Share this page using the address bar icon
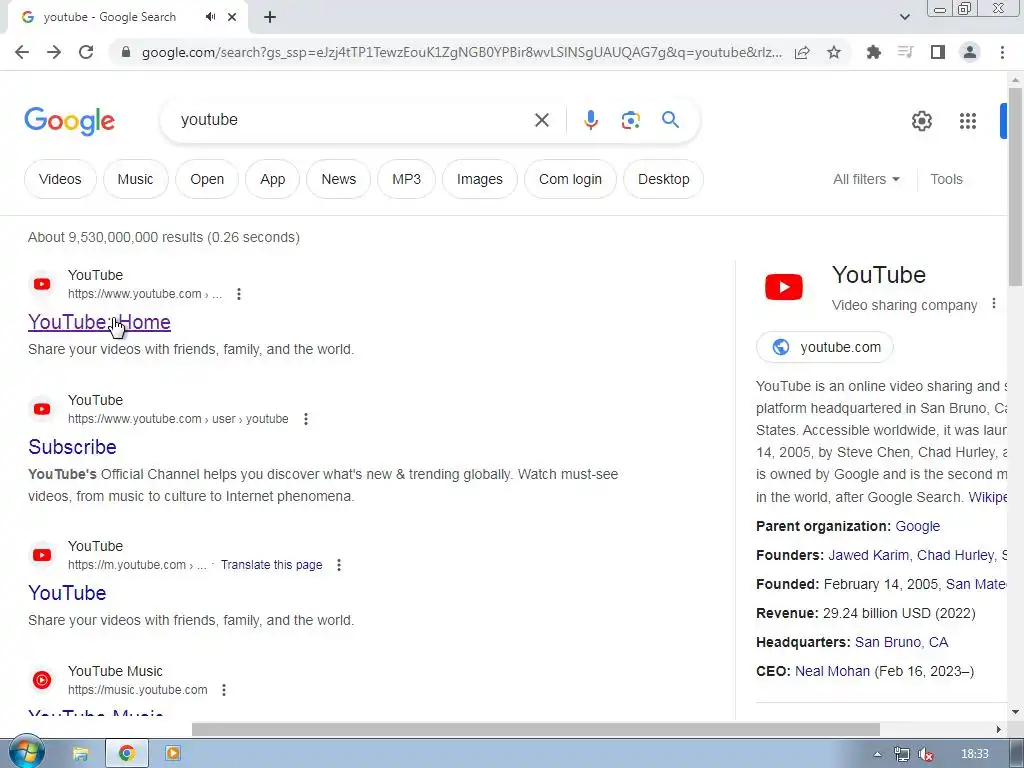The image size is (1024, 768). click(x=802, y=52)
